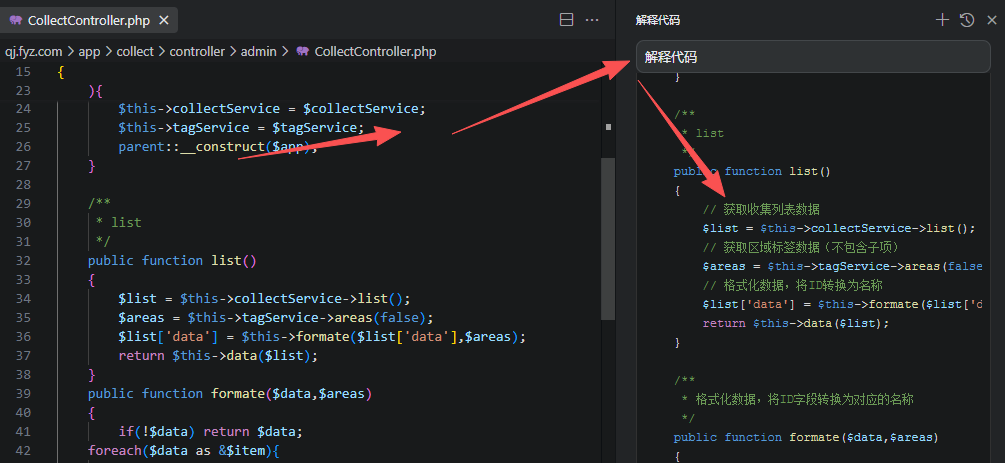The image size is (1005, 463).
Task: Click editor line 37 return $this->data($list)
Action: click(x=218, y=355)
